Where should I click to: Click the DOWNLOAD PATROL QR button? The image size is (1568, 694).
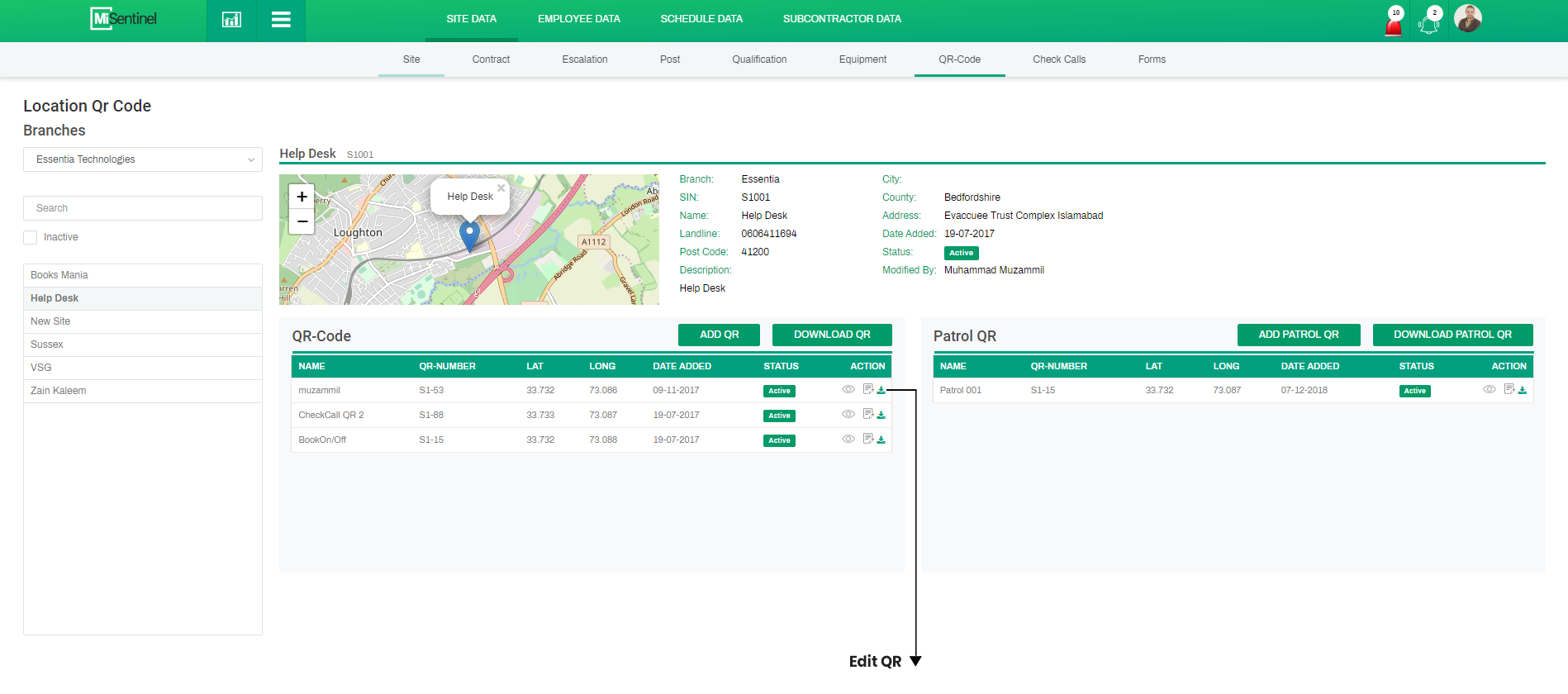click(x=1452, y=335)
